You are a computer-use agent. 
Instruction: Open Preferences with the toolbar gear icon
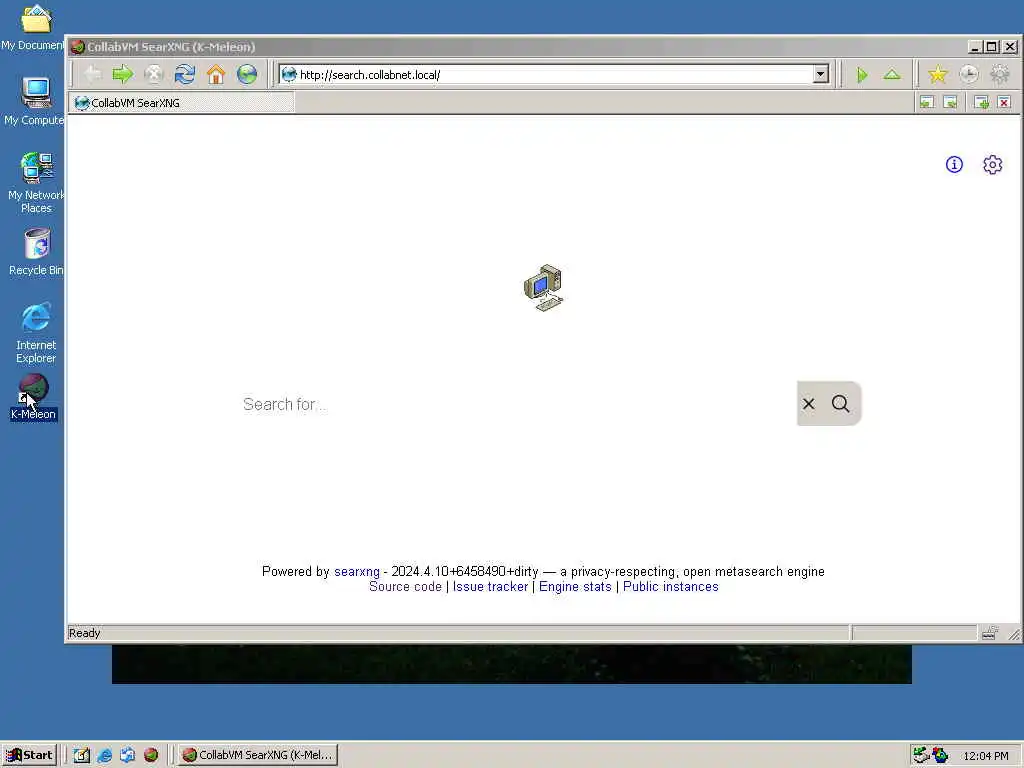pos(1000,74)
